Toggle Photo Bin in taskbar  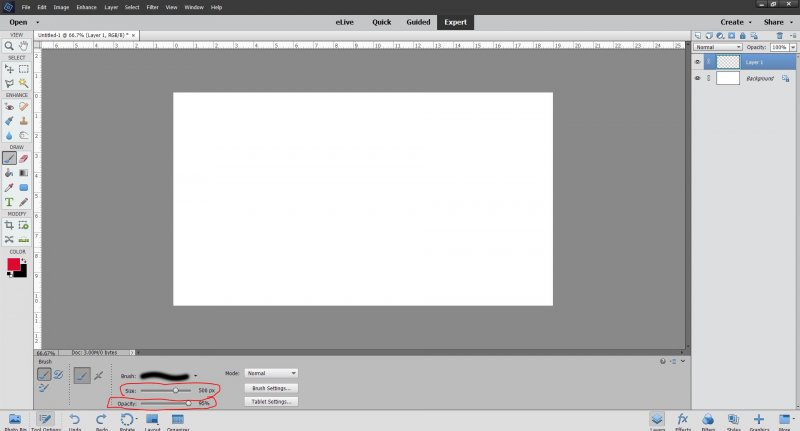(15, 422)
